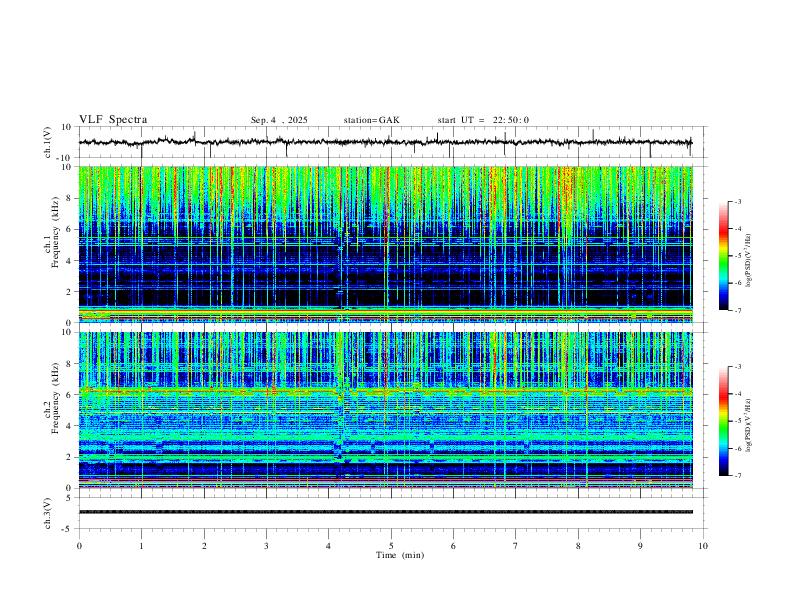Select the "Sep. 4 , 2025" date text

pyautogui.click(x=279, y=120)
